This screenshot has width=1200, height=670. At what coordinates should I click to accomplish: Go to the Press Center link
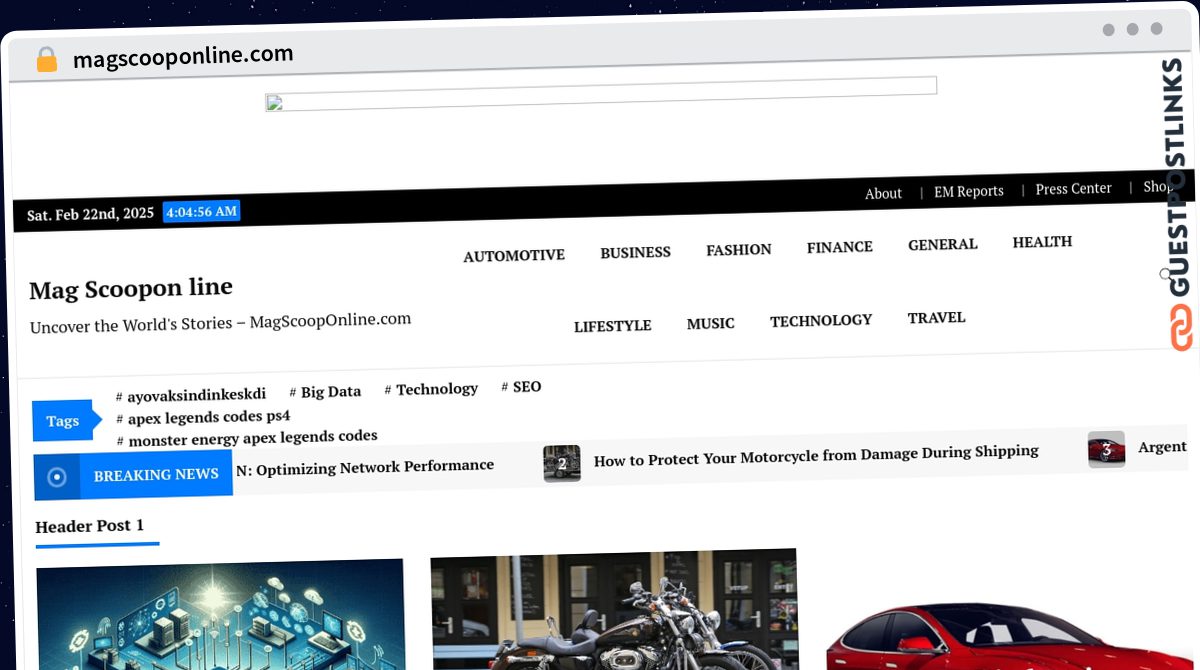click(x=1074, y=188)
